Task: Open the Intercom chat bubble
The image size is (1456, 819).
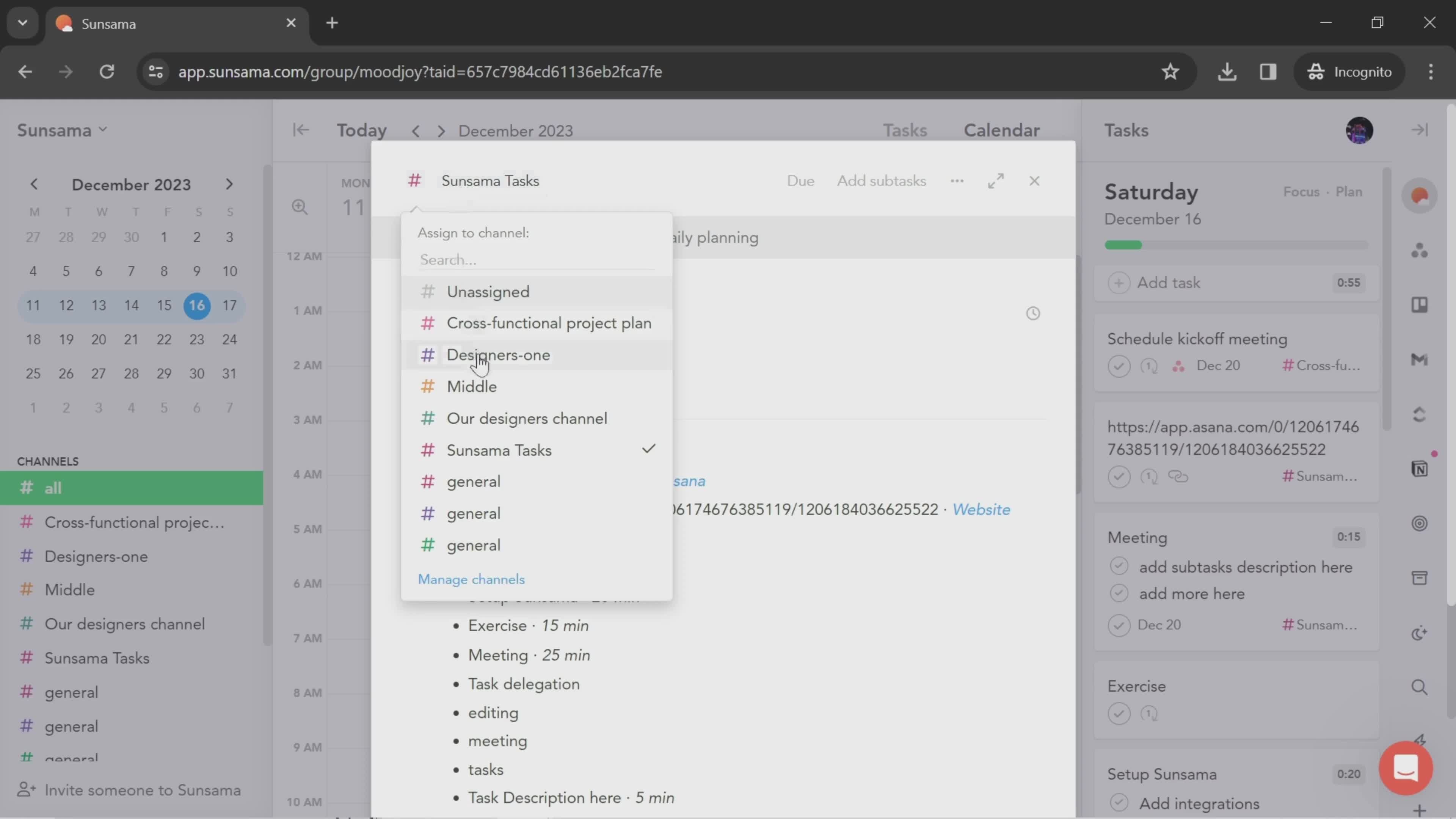Action: point(1406,768)
